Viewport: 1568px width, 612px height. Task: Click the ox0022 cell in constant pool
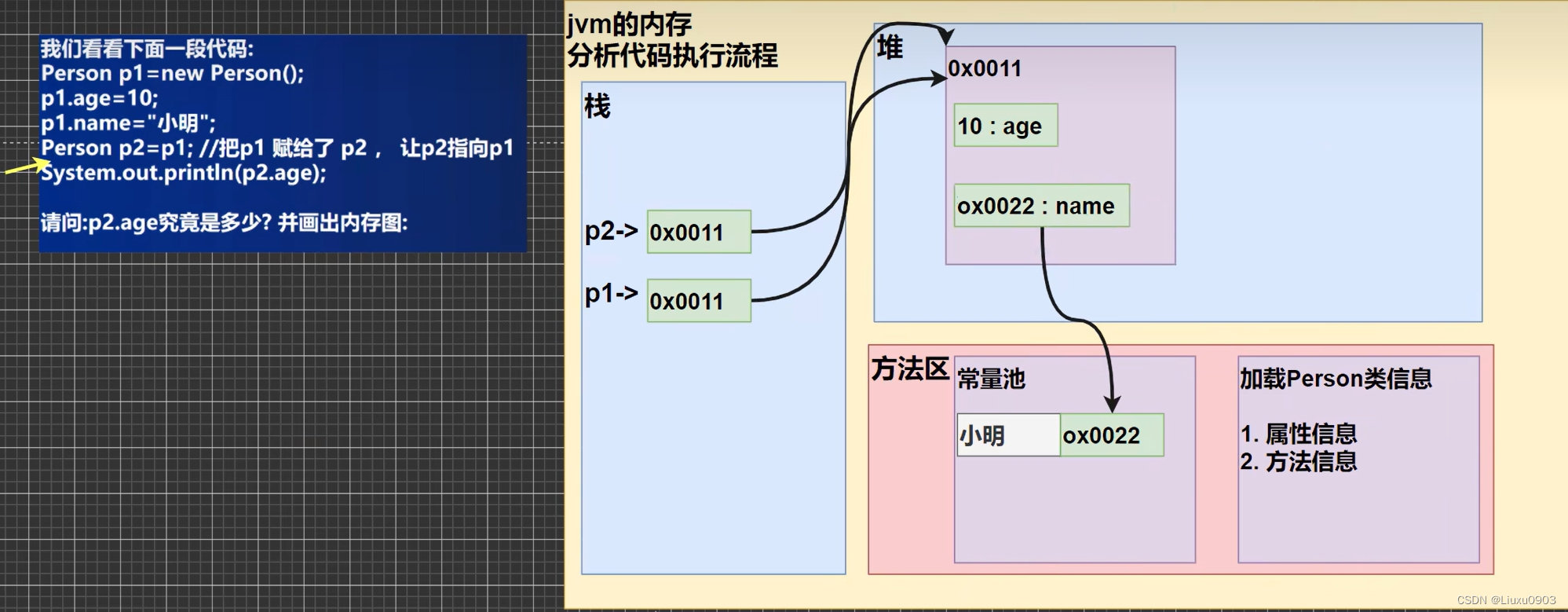point(1113,434)
